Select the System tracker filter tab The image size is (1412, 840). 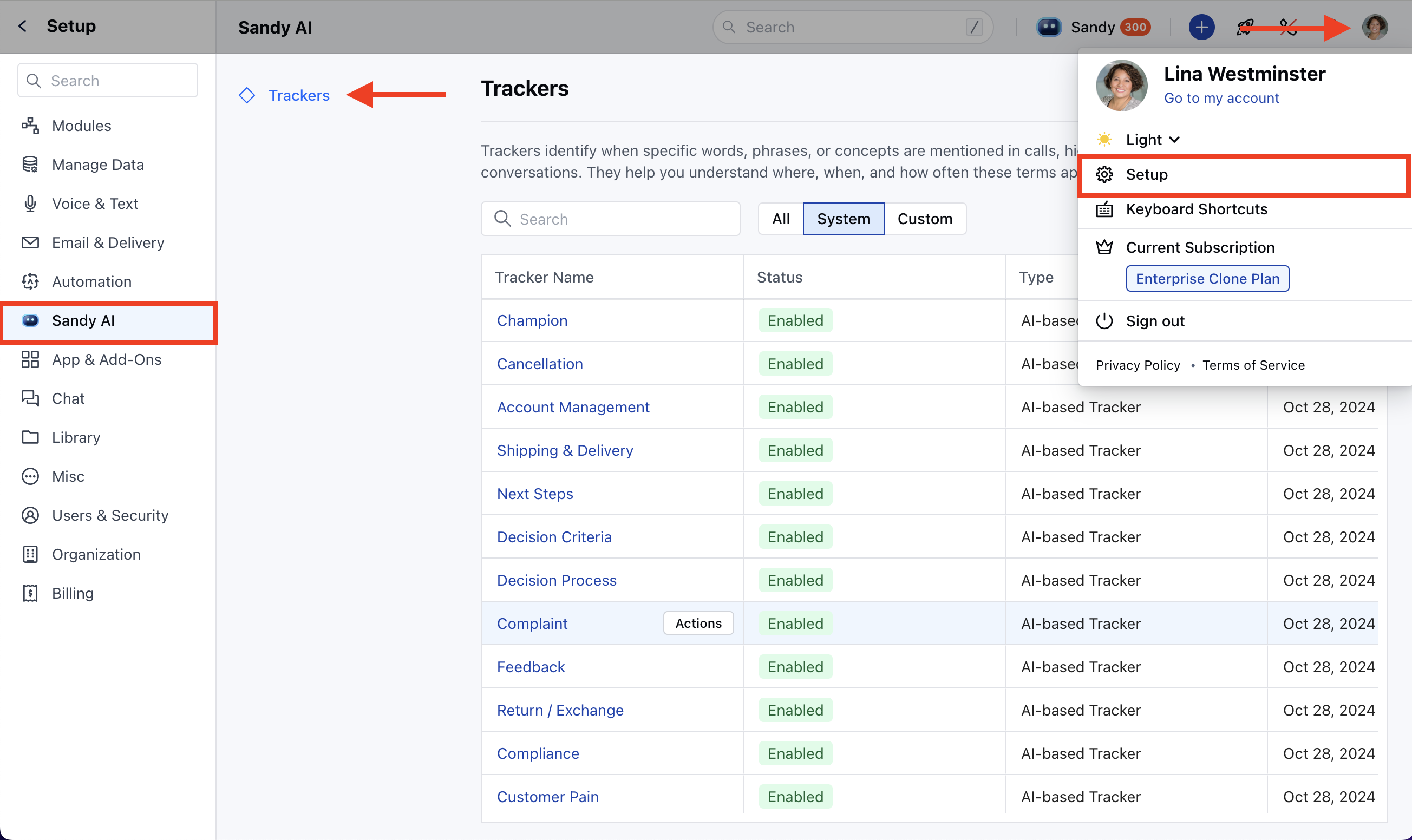[x=843, y=219]
